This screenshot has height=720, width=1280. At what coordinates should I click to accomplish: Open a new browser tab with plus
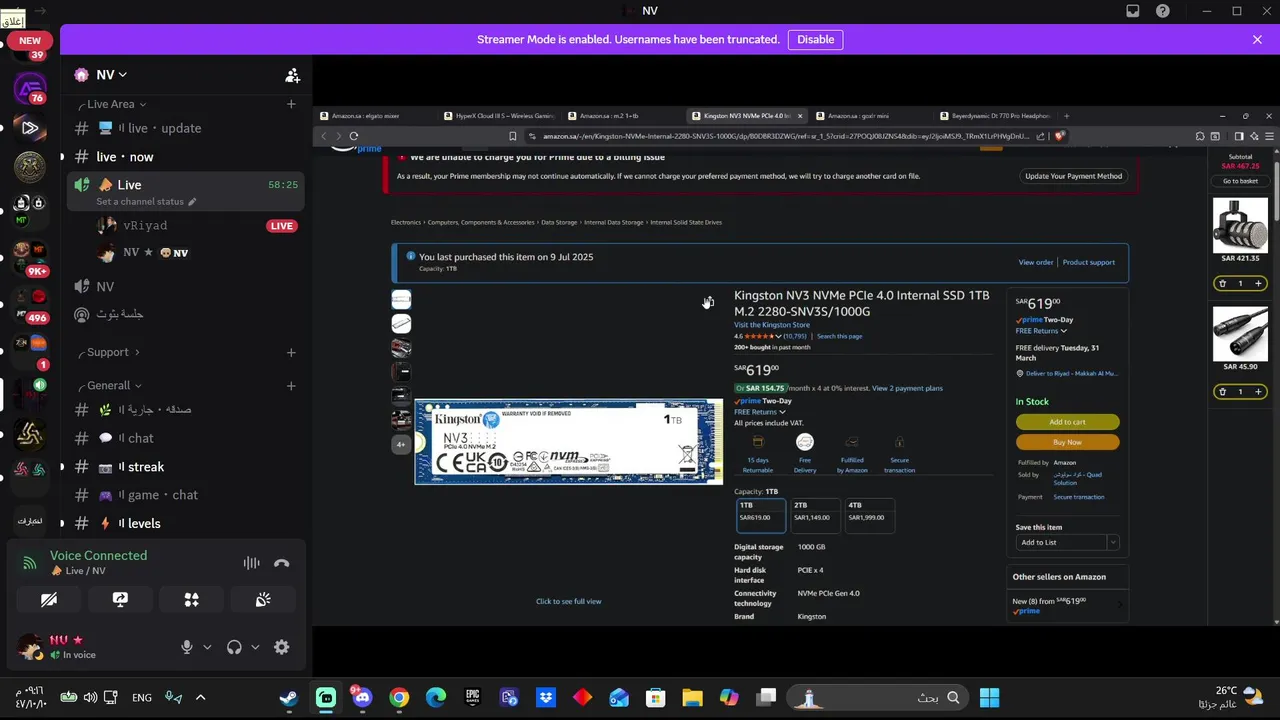click(1066, 116)
